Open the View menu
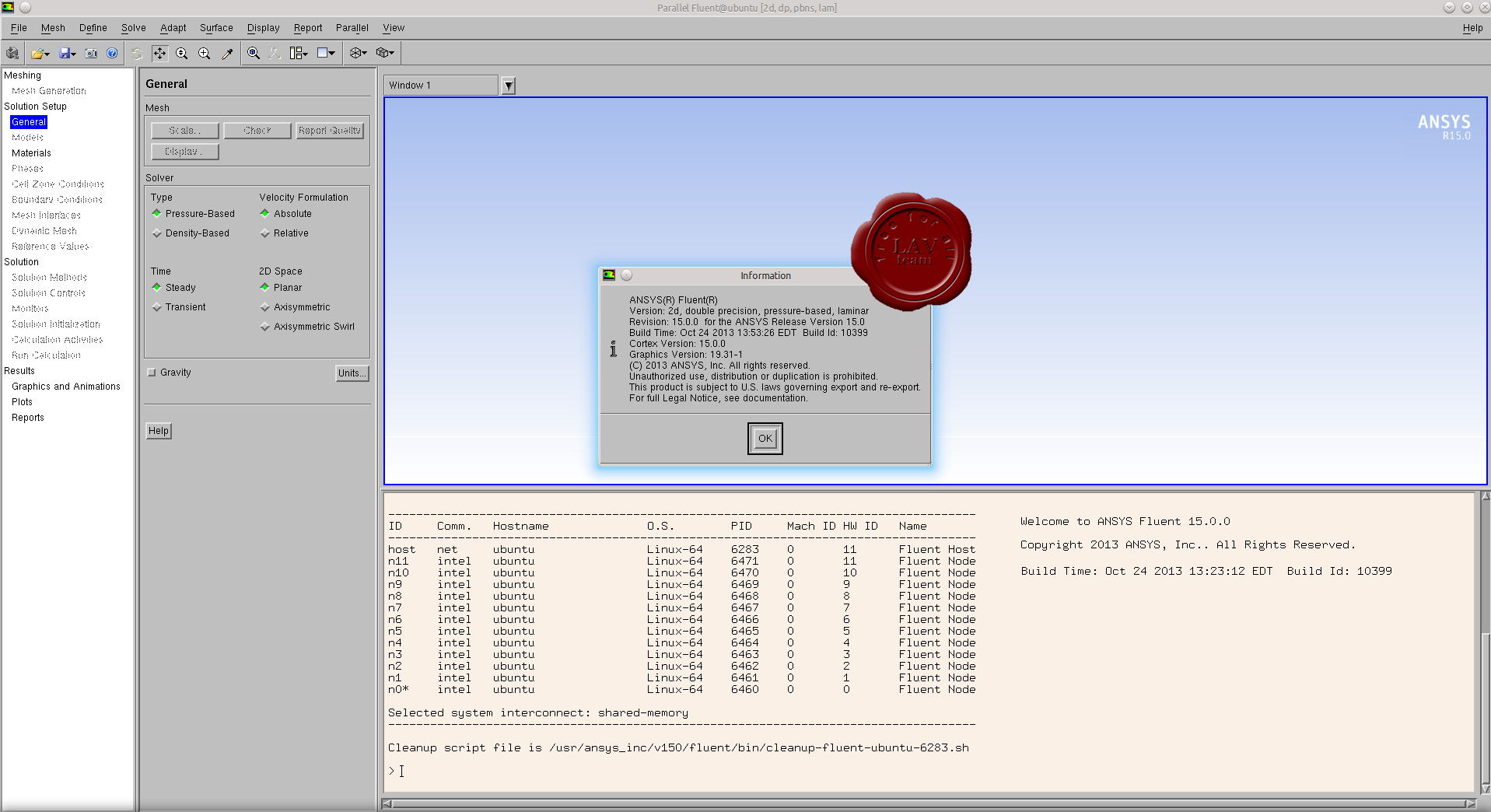The image size is (1491, 812). (x=393, y=28)
